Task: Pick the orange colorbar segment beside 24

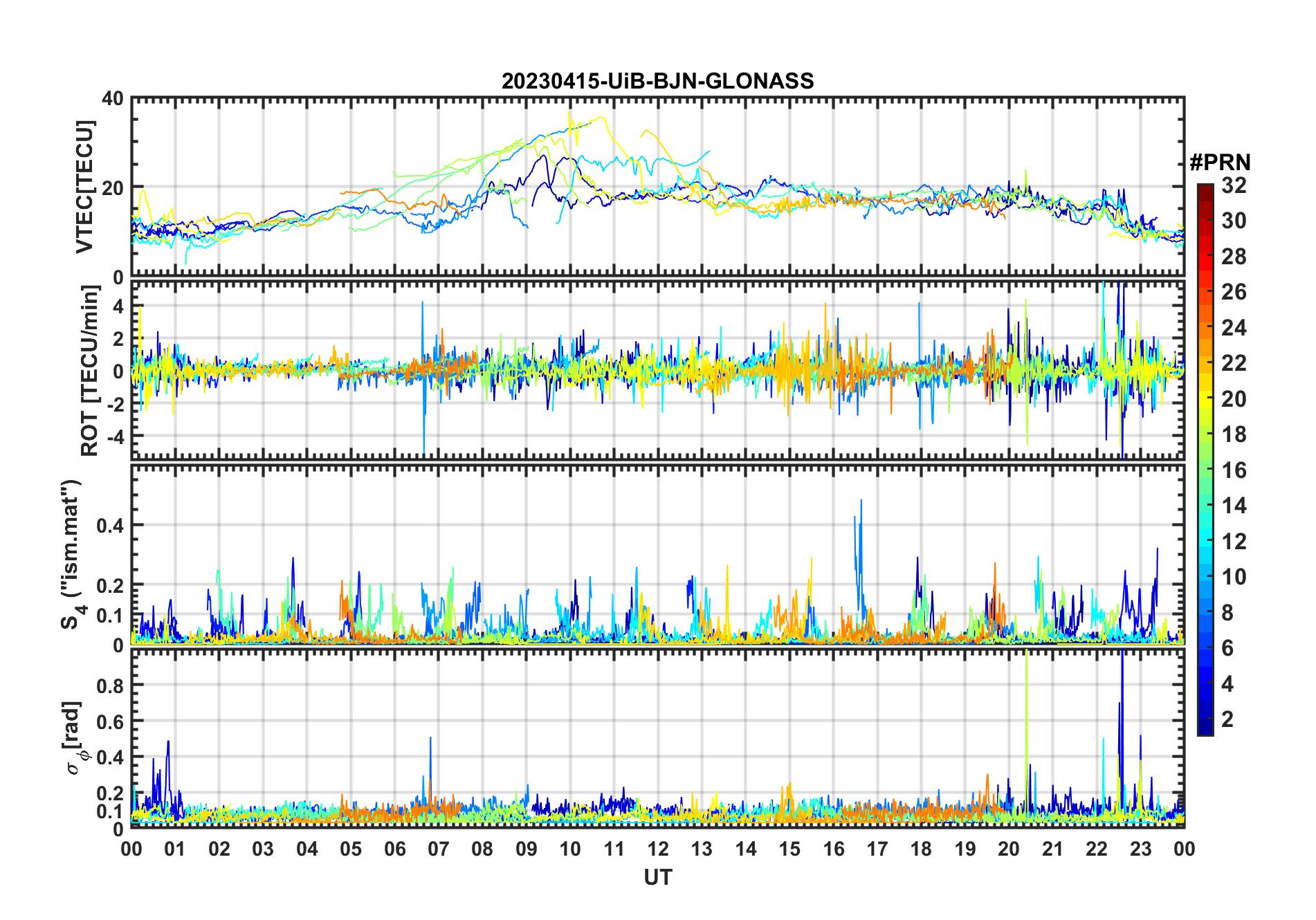Action: point(1205,327)
